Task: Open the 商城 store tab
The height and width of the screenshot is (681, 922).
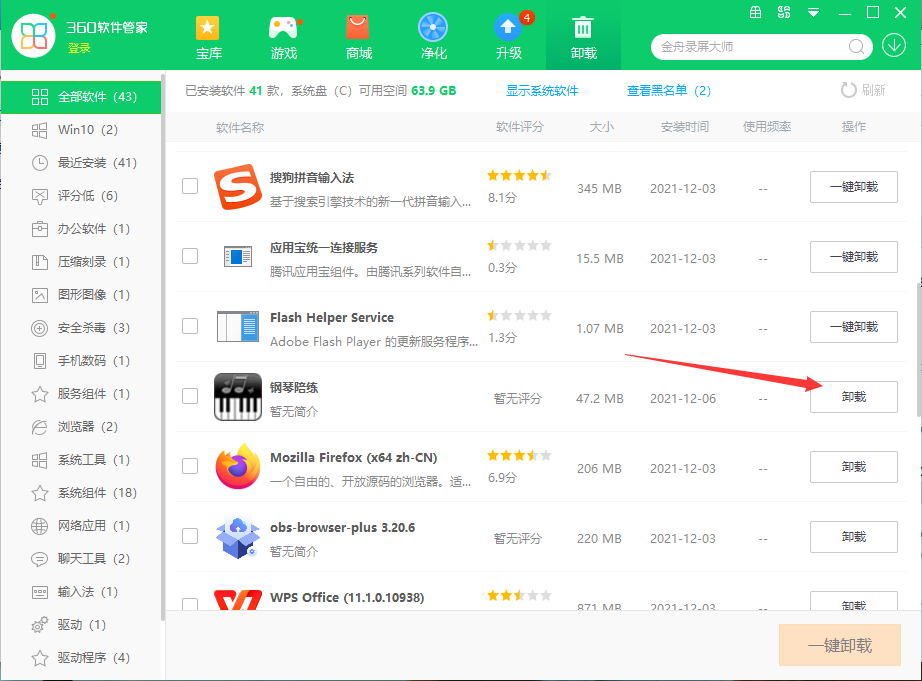Action: pyautogui.click(x=358, y=38)
